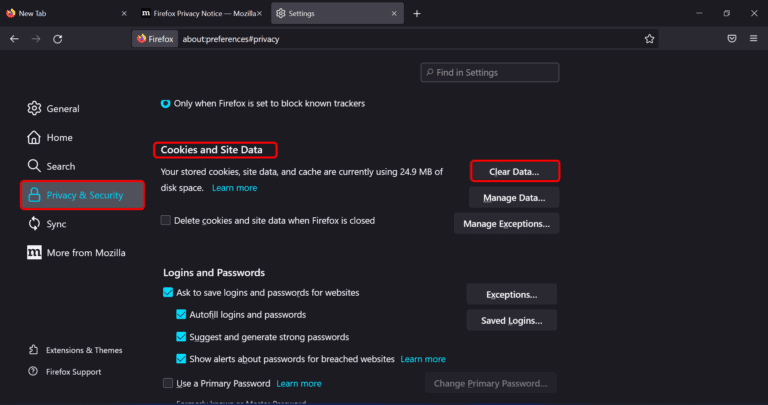
Task: Click Learn more link about cookies storage
Action: 234,188
